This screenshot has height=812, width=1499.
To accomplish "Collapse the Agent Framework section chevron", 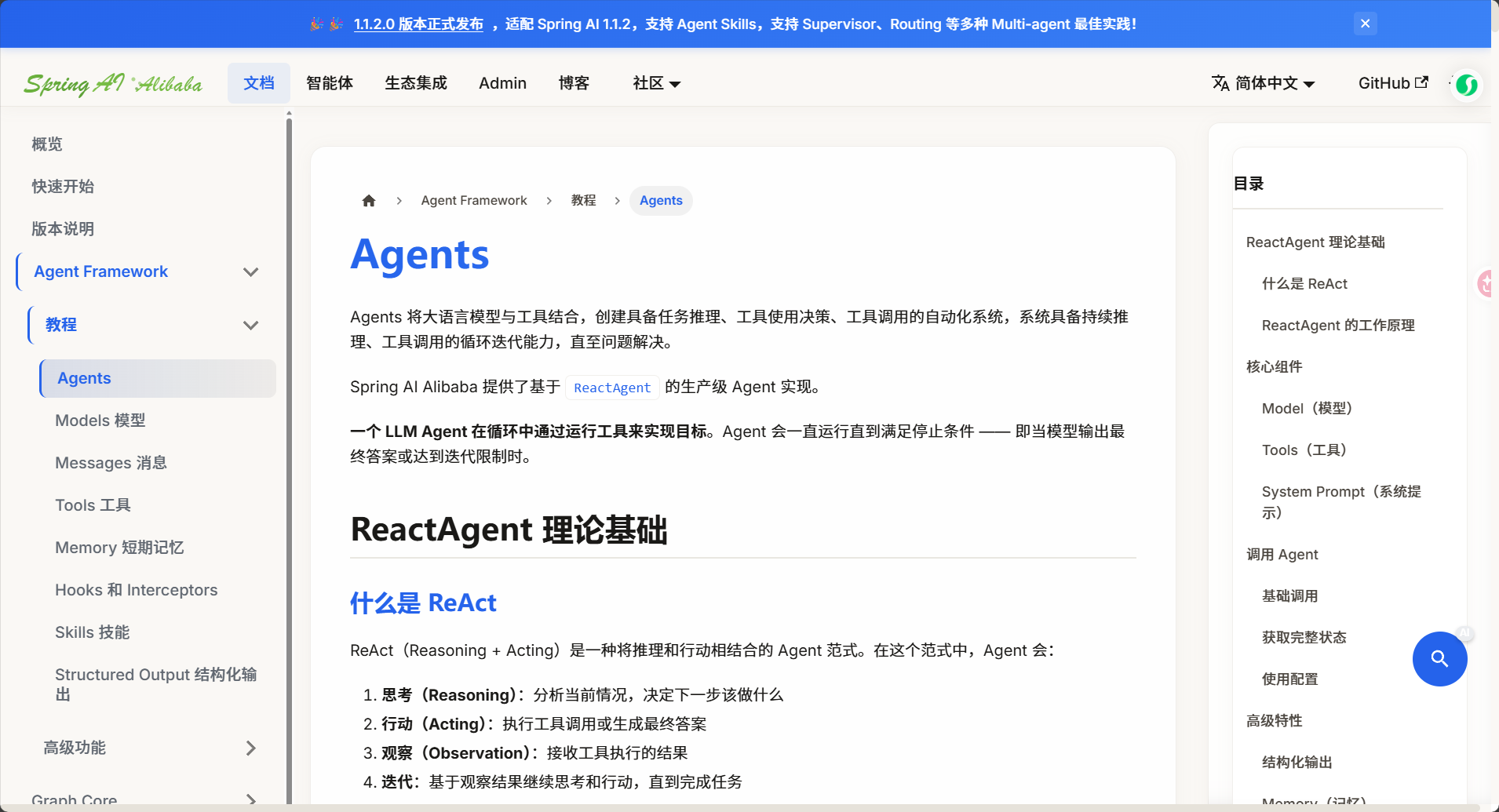I will point(251,272).
